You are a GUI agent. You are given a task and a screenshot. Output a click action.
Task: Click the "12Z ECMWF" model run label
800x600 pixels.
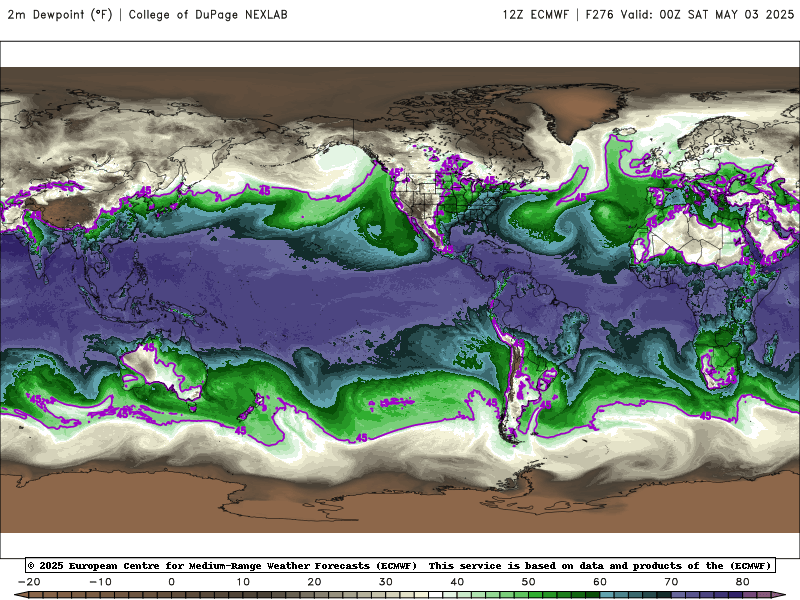535,14
